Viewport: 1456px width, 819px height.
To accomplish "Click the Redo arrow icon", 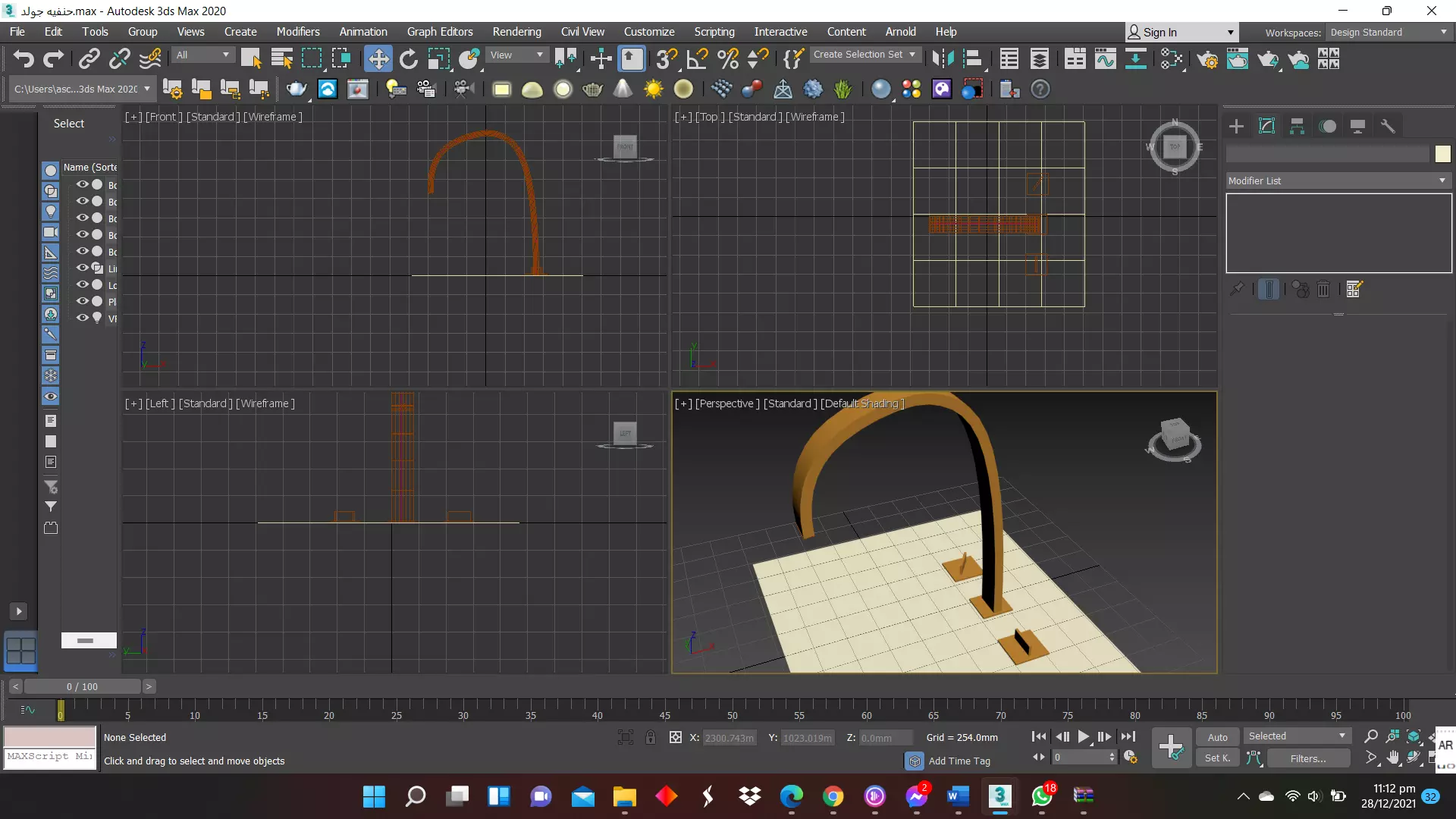I will 54,59.
